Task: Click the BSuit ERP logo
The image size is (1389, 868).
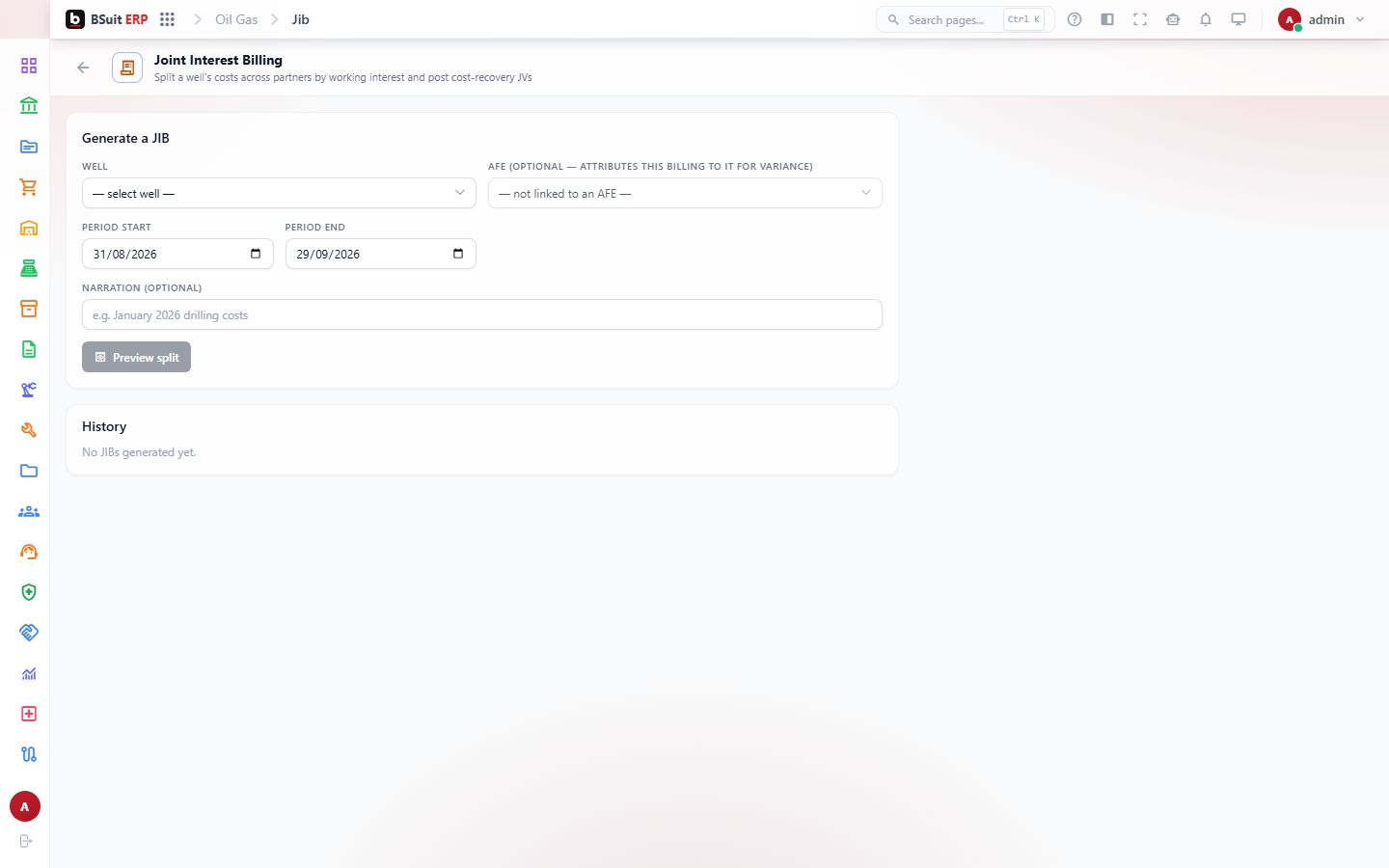Action: coord(107,19)
